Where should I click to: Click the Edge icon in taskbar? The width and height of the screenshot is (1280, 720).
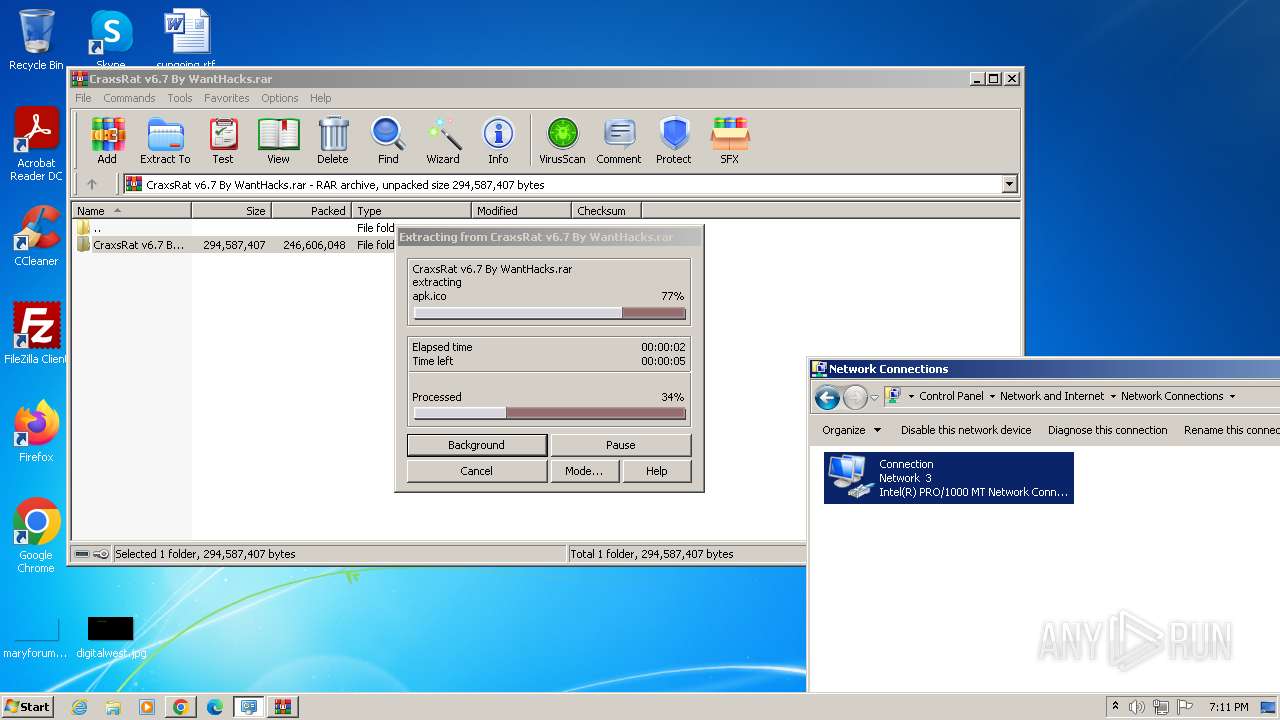[x=214, y=707]
